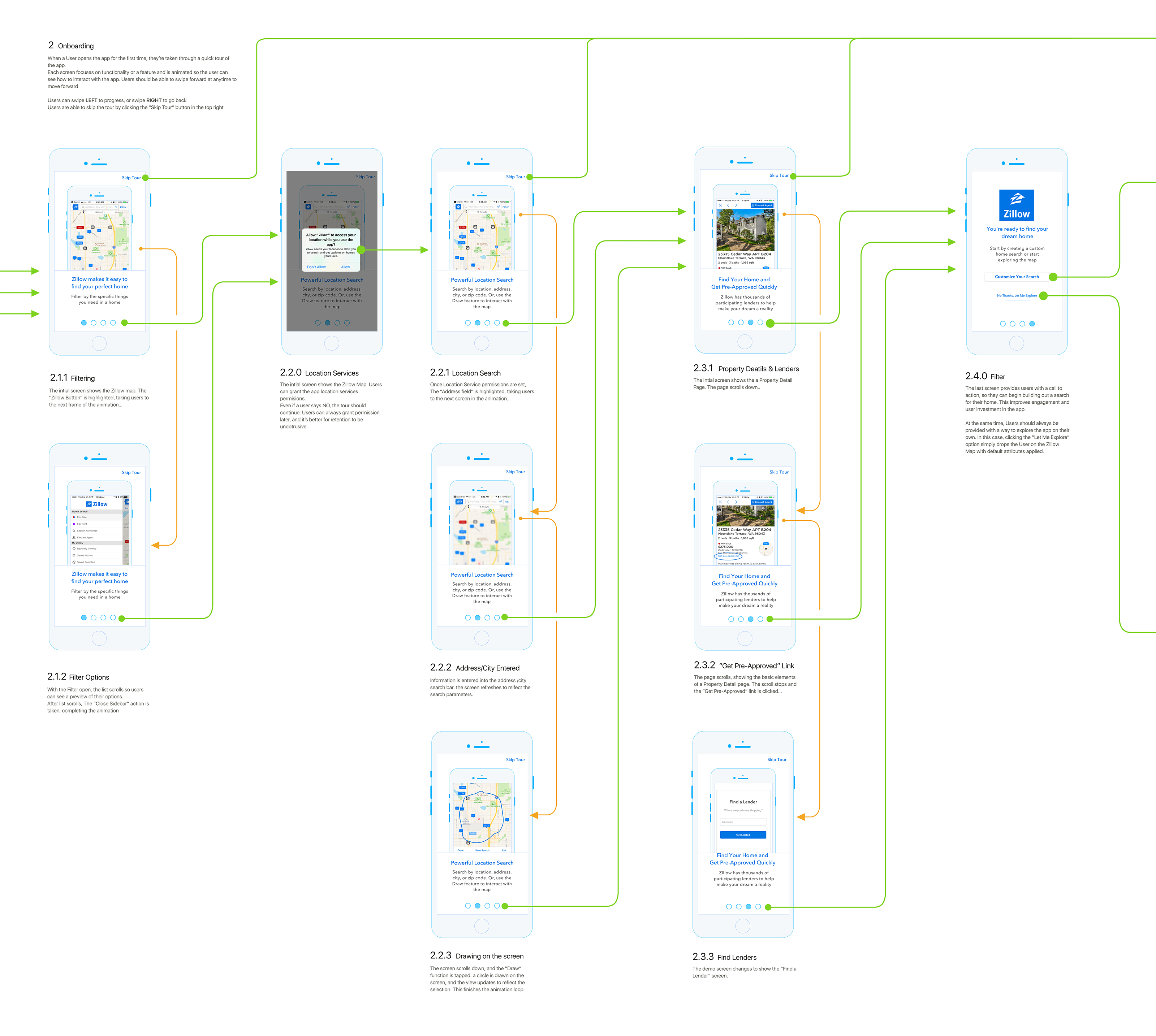Select the List tab in the 2.2.3 map screen
The height and width of the screenshot is (1036, 1156).
click(504, 850)
